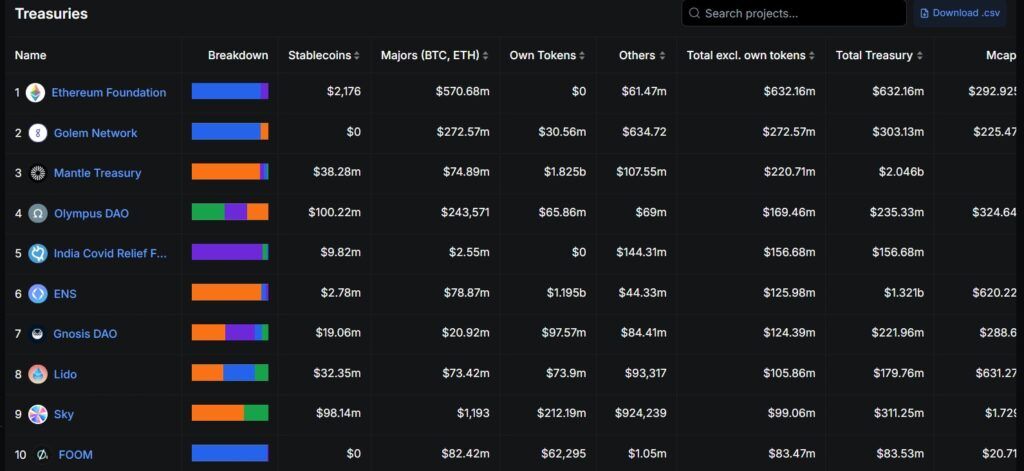Click the Olympus DAO logo icon
This screenshot has height=471, width=1024.
tap(38, 214)
